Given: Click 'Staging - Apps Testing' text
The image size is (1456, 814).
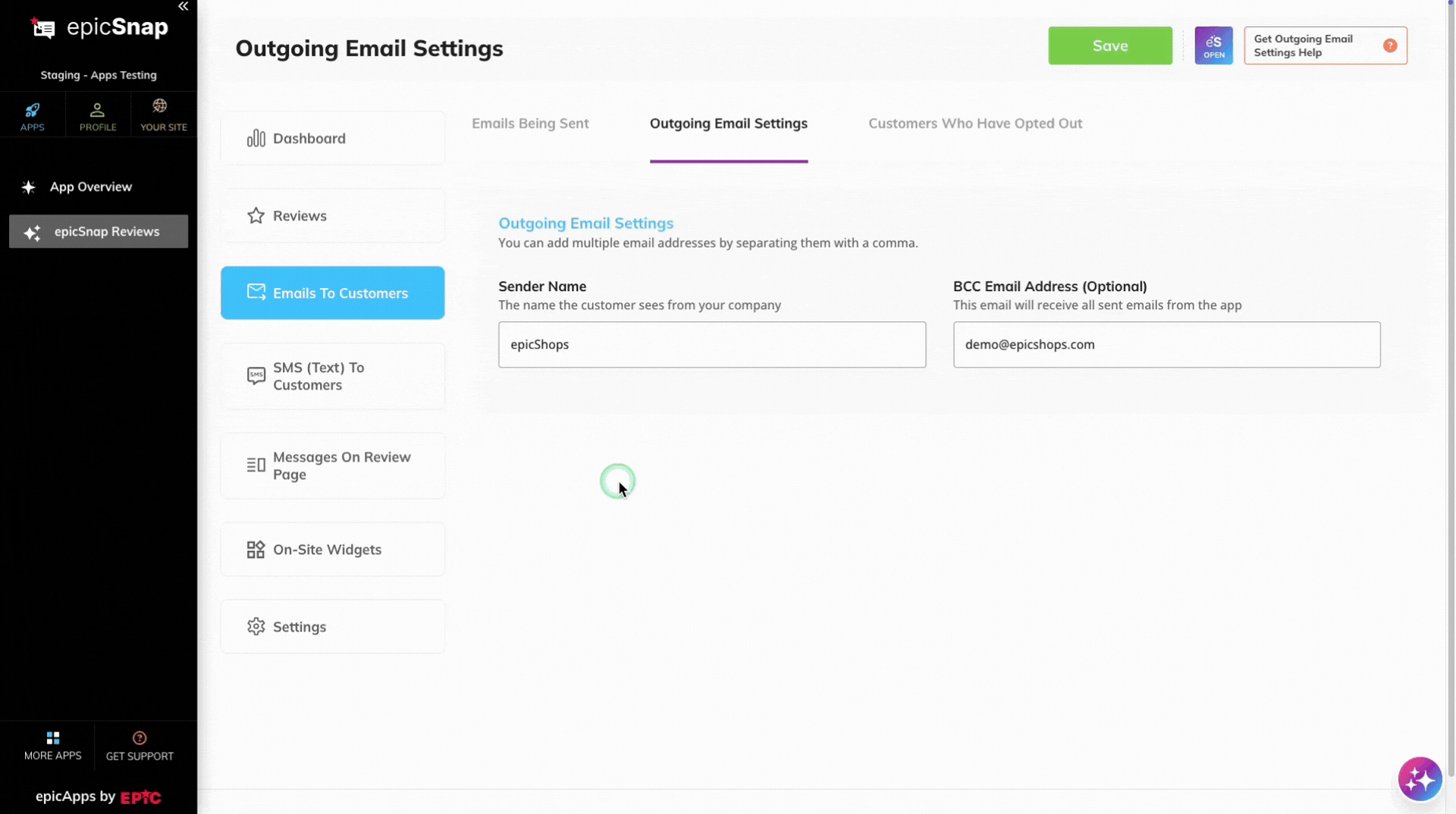Looking at the screenshot, I should [x=99, y=75].
